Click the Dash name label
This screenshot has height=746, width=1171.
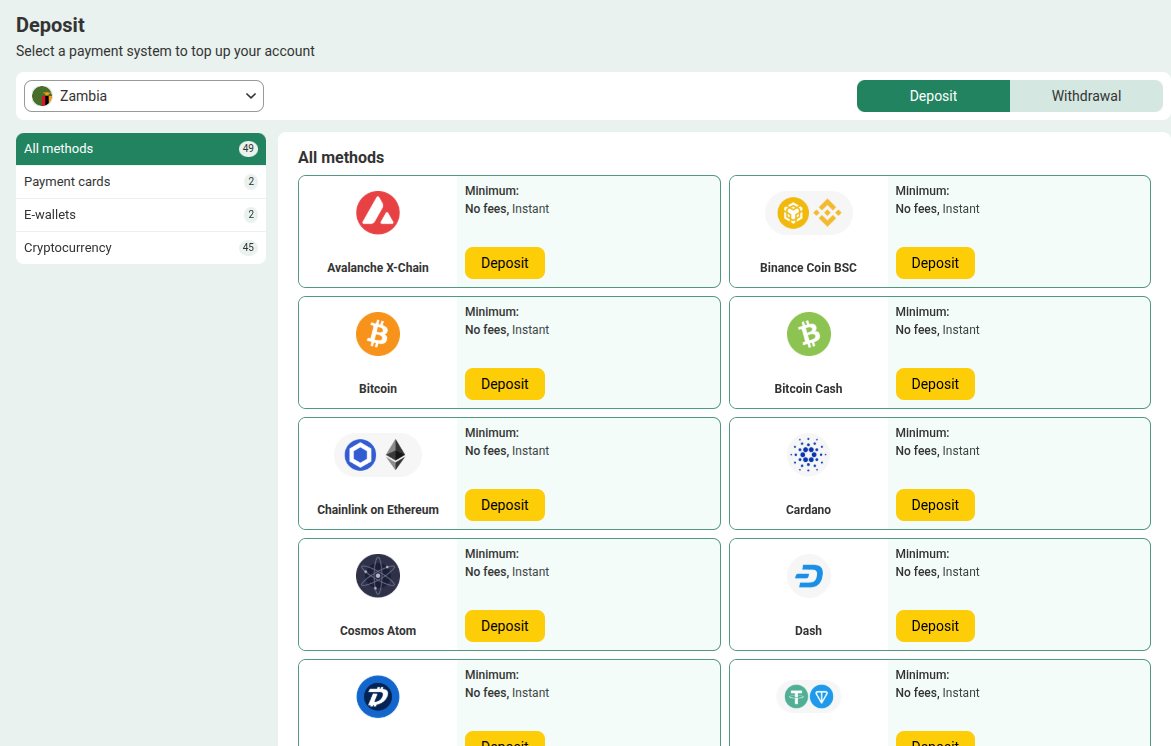(x=808, y=630)
